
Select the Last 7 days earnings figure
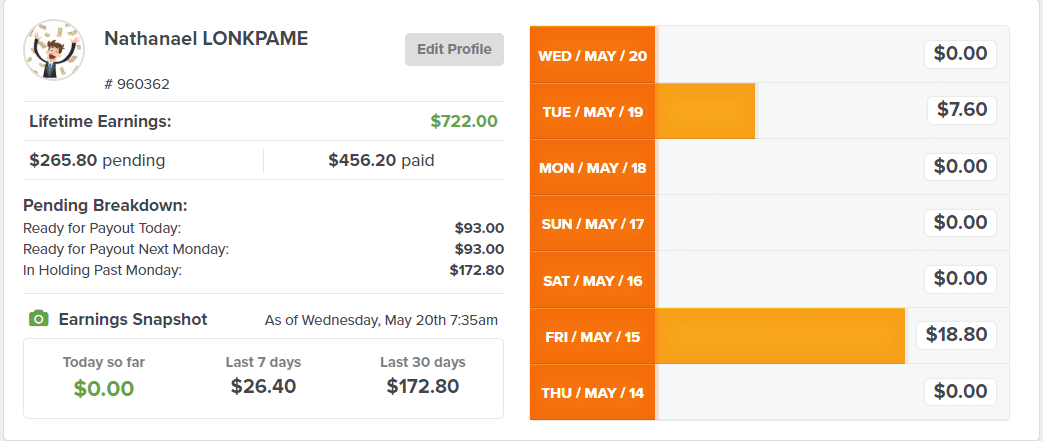(x=263, y=386)
